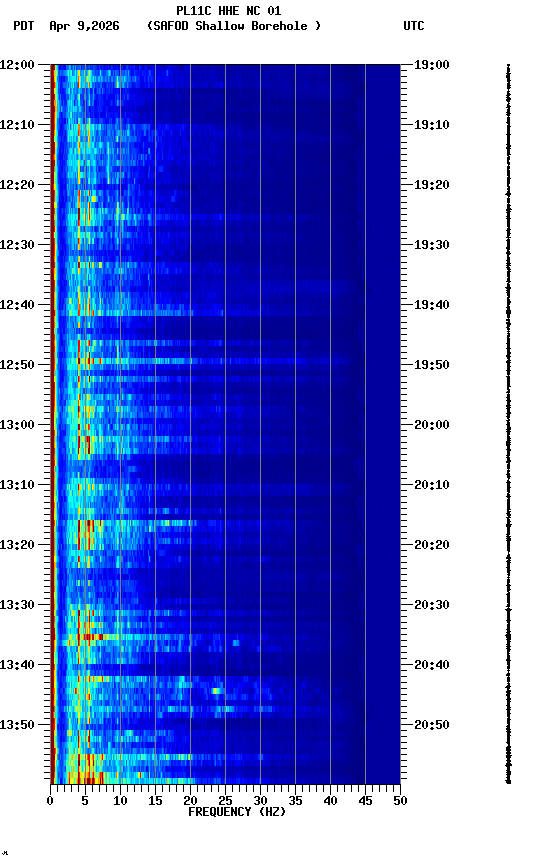Click the 19:40 UTC time label

(x=432, y=305)
